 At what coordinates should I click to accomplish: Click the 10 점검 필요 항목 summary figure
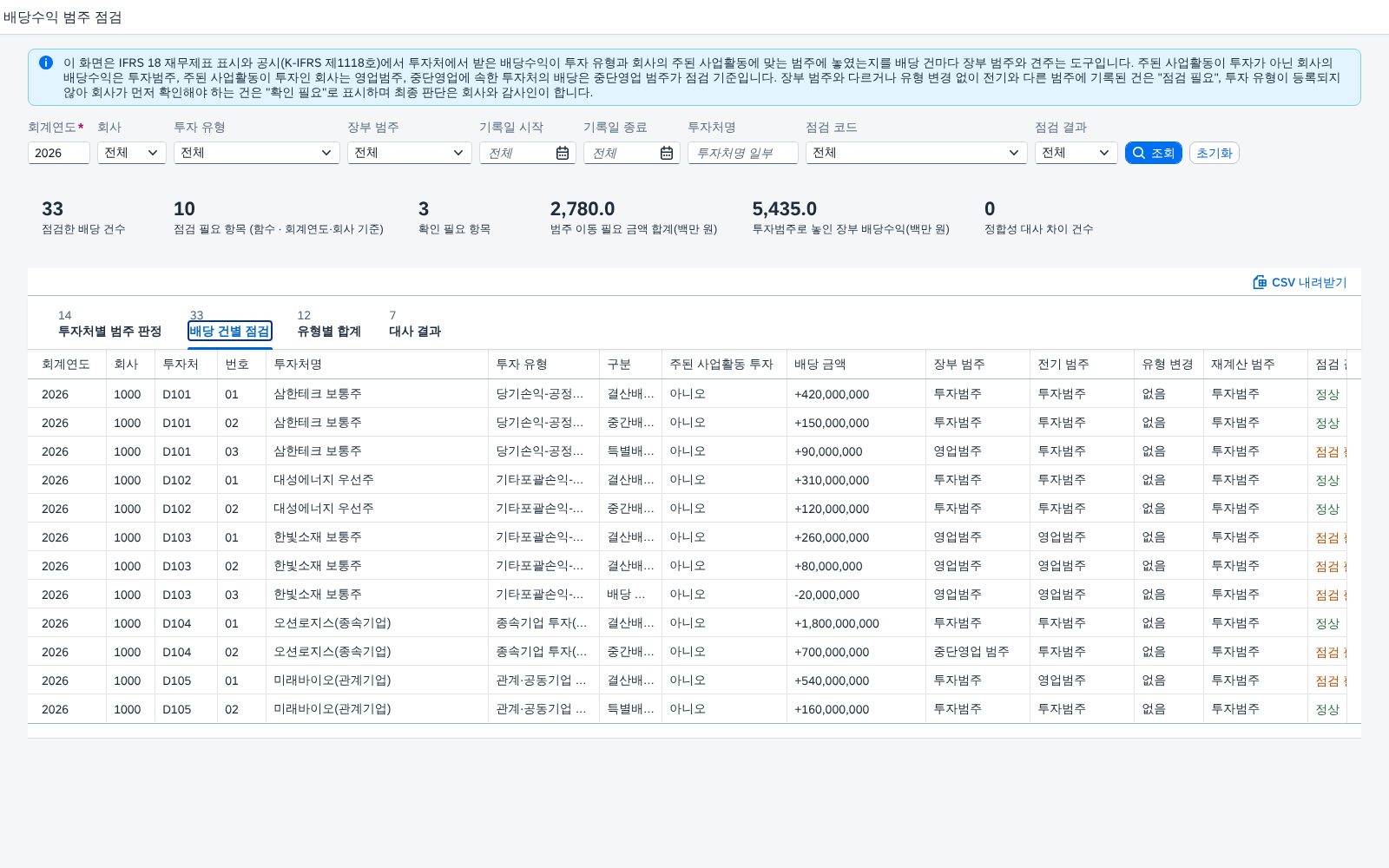point(184,209)
